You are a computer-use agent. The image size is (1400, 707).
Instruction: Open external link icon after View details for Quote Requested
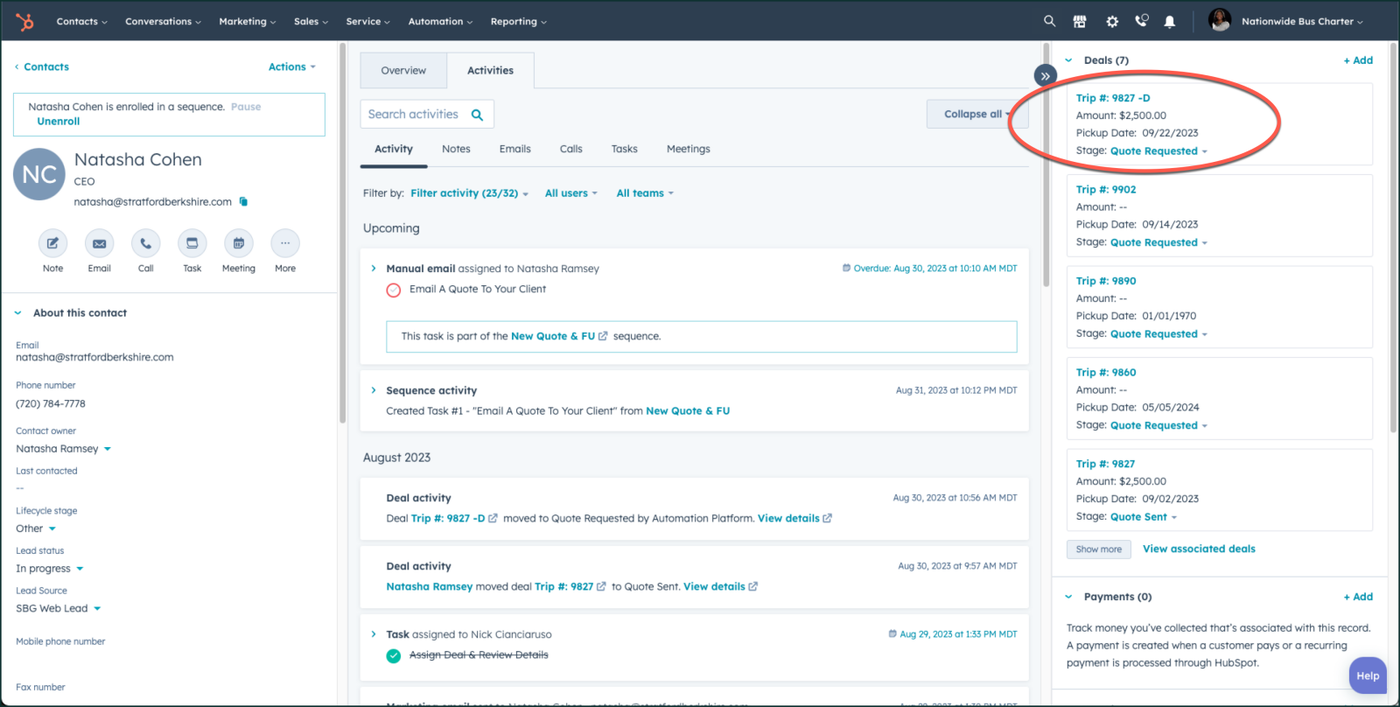[827, 519]
